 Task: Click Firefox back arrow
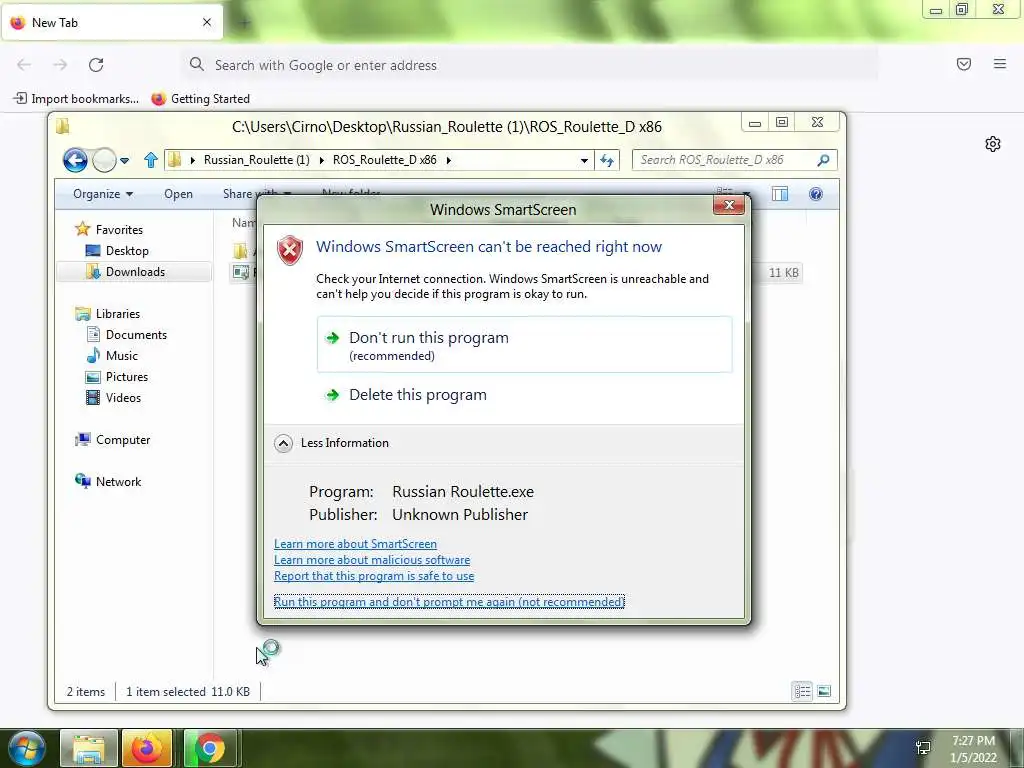coord(24,65)
